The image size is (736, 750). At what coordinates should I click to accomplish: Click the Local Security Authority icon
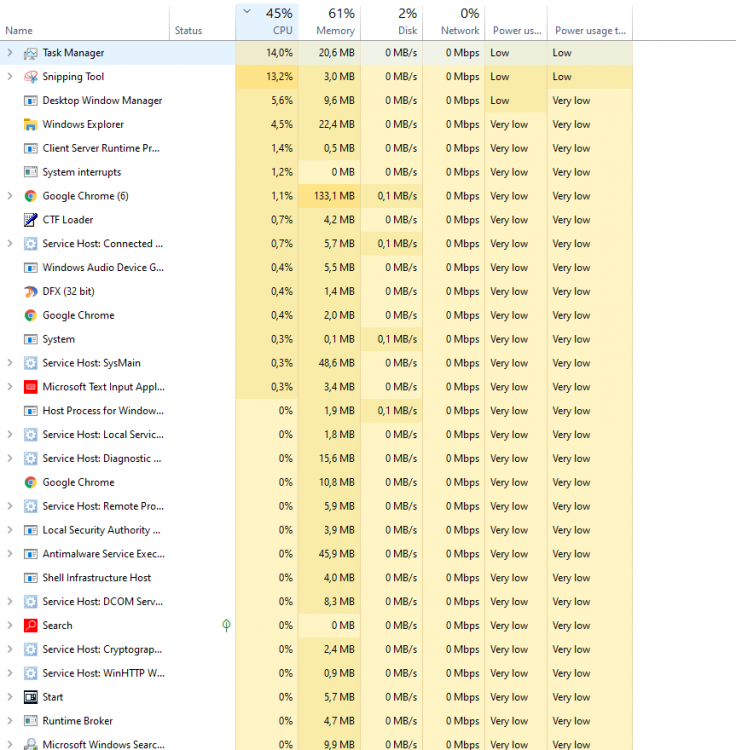coord(31,530)
